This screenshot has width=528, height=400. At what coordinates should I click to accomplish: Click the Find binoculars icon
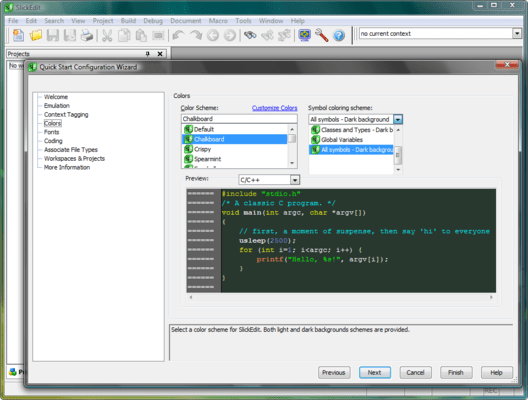point(250,35)
